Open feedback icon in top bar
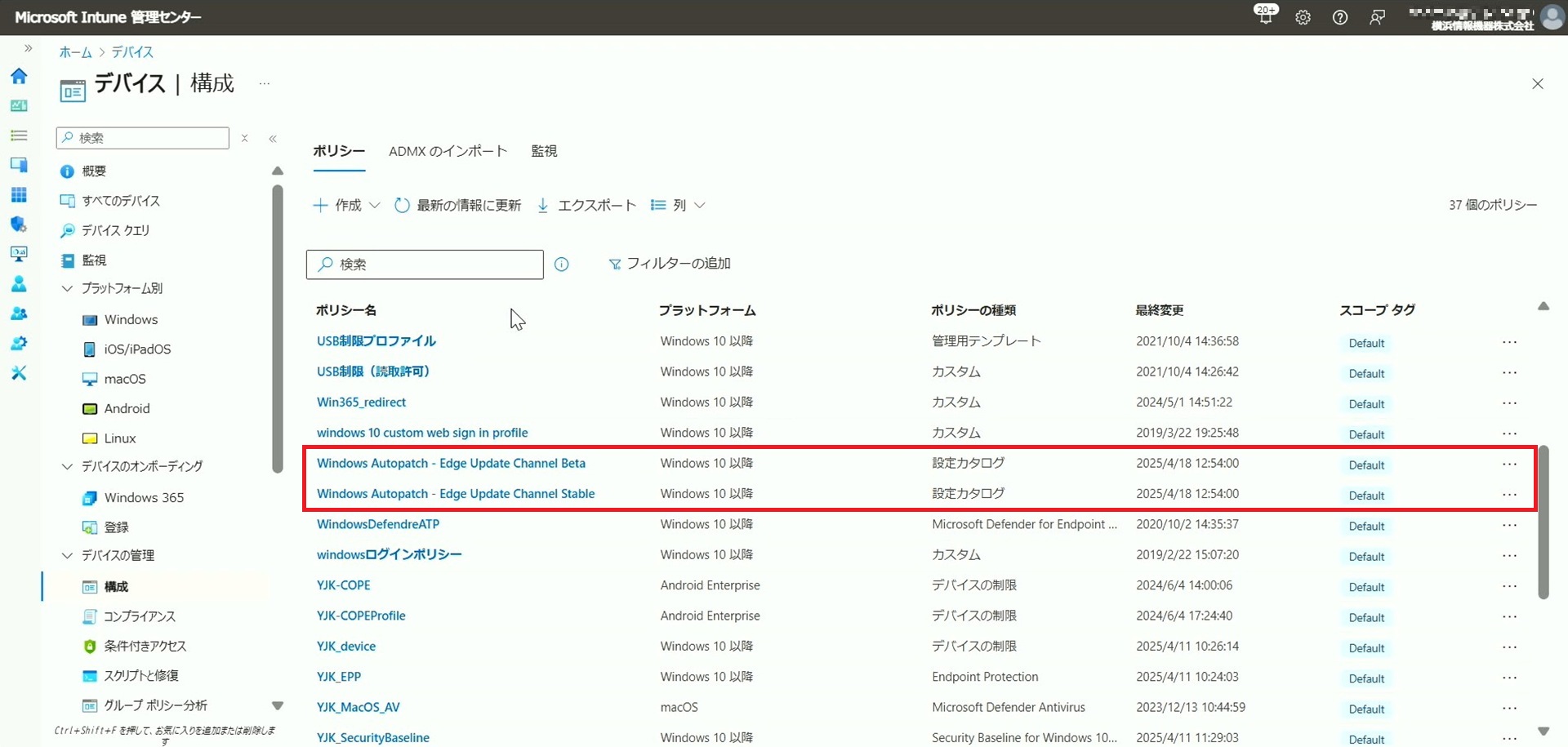1568x747 pixels. coord(1378,17)
